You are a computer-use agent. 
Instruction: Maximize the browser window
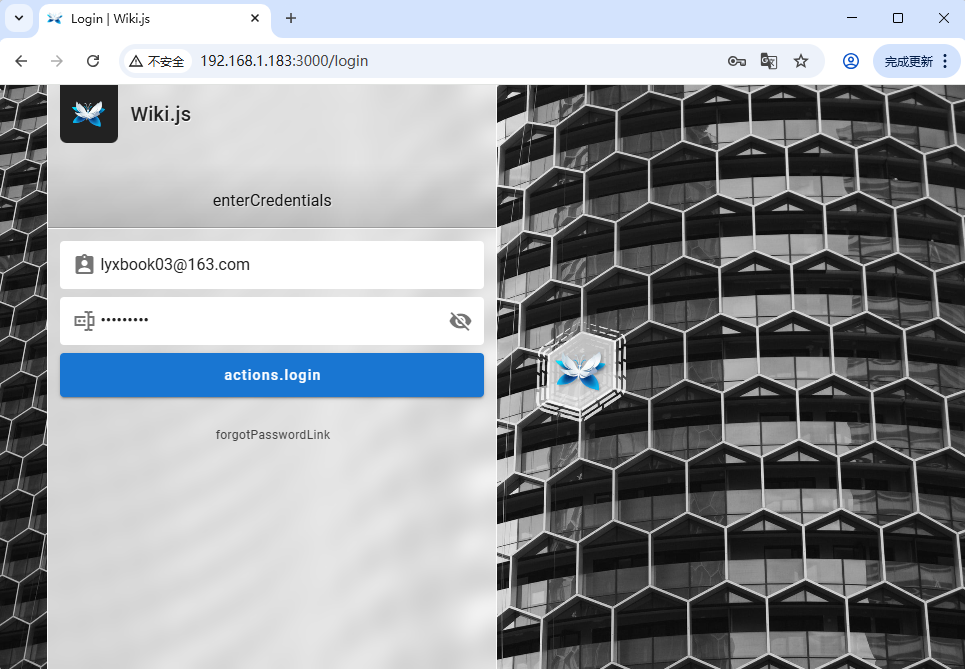coord(898,18)
